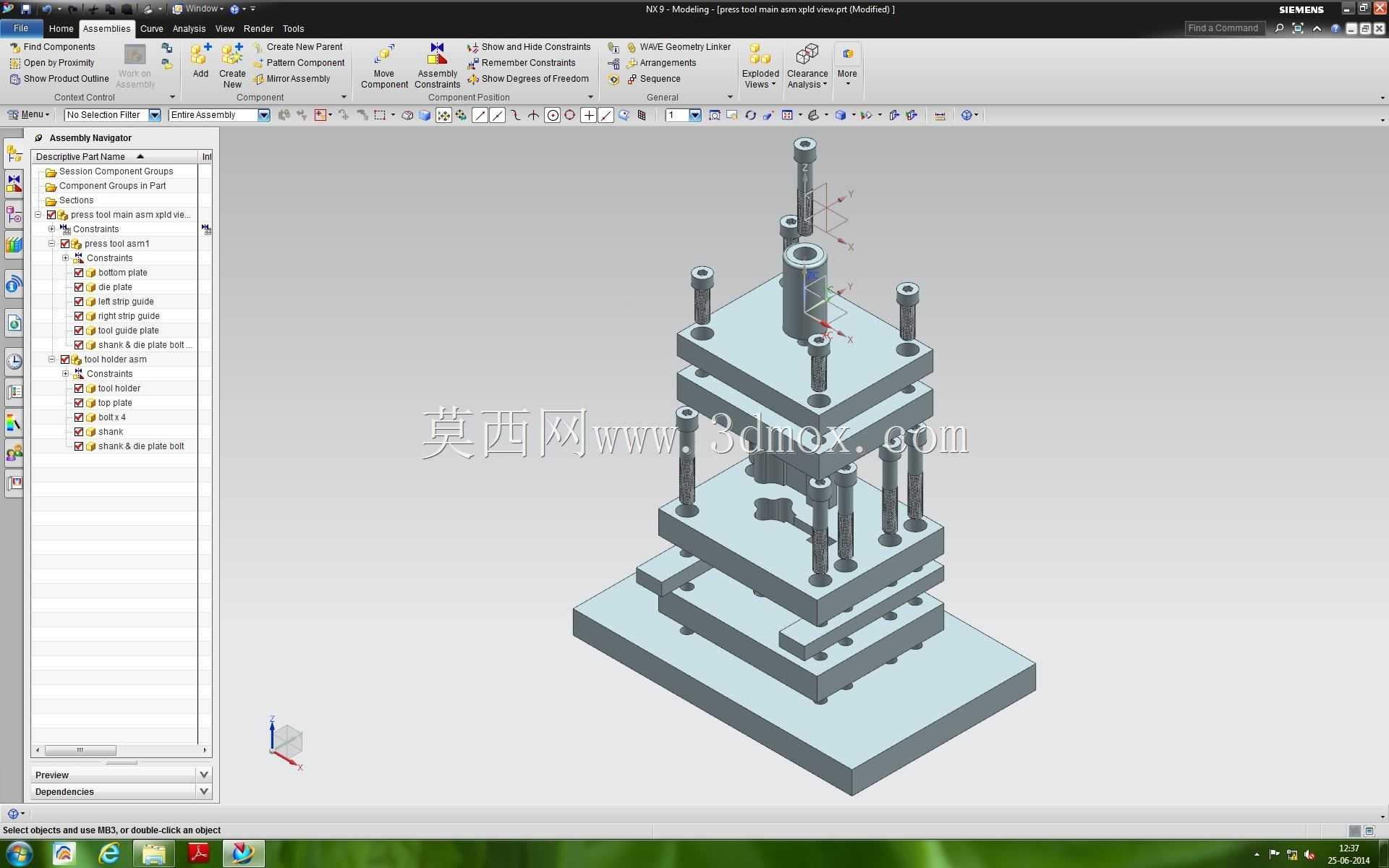Click the Arrangements tool
Image resolution: width=1389 pixels, height=868 pixels.
pyautogui.click(x=661, y=63)
